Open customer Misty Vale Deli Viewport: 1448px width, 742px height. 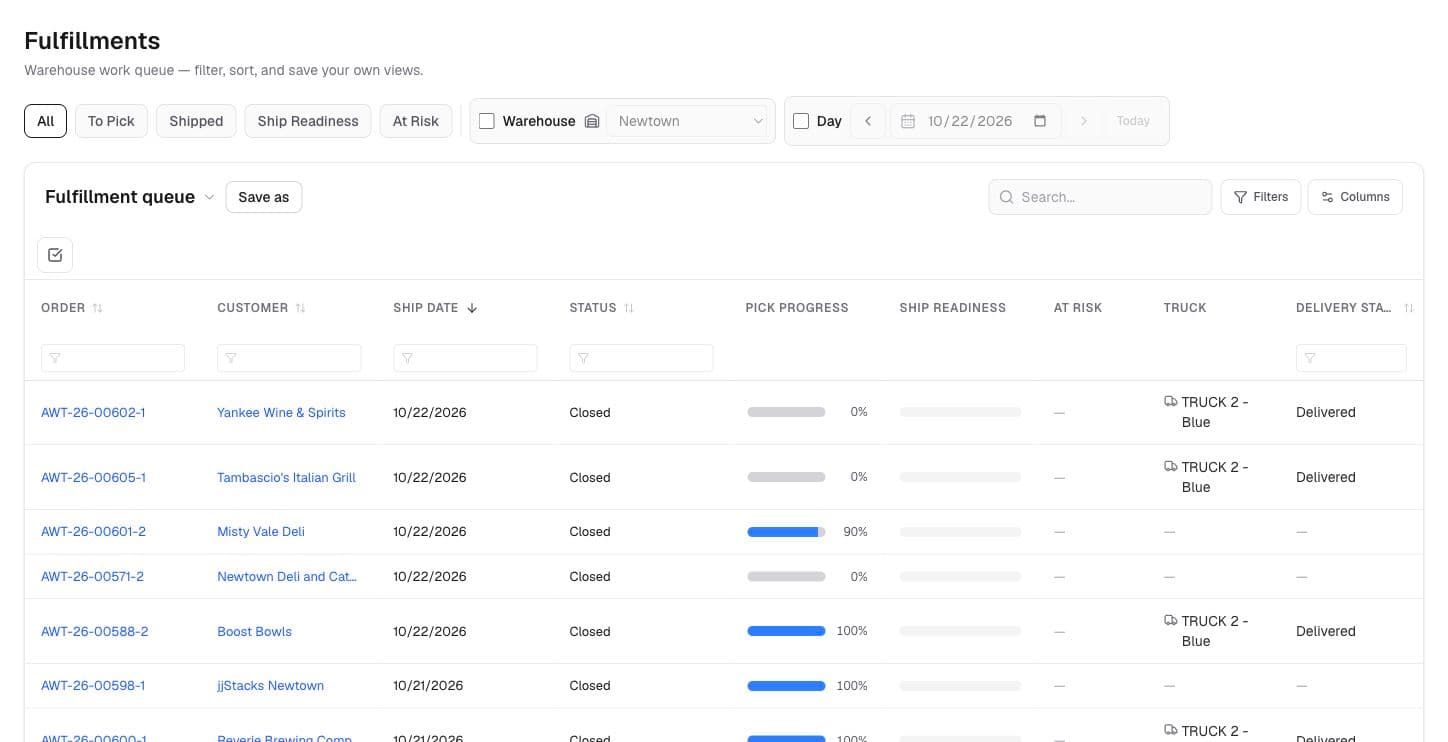(261, 531)
